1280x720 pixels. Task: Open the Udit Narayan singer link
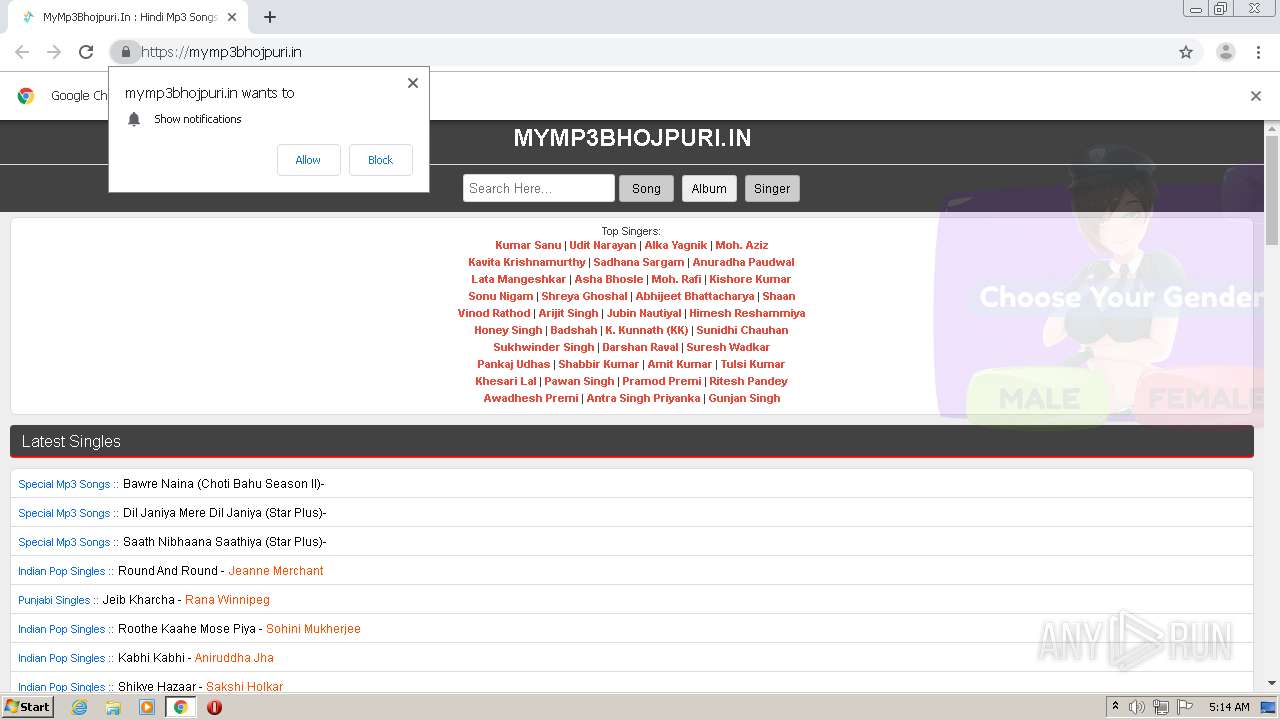[603, 245]
